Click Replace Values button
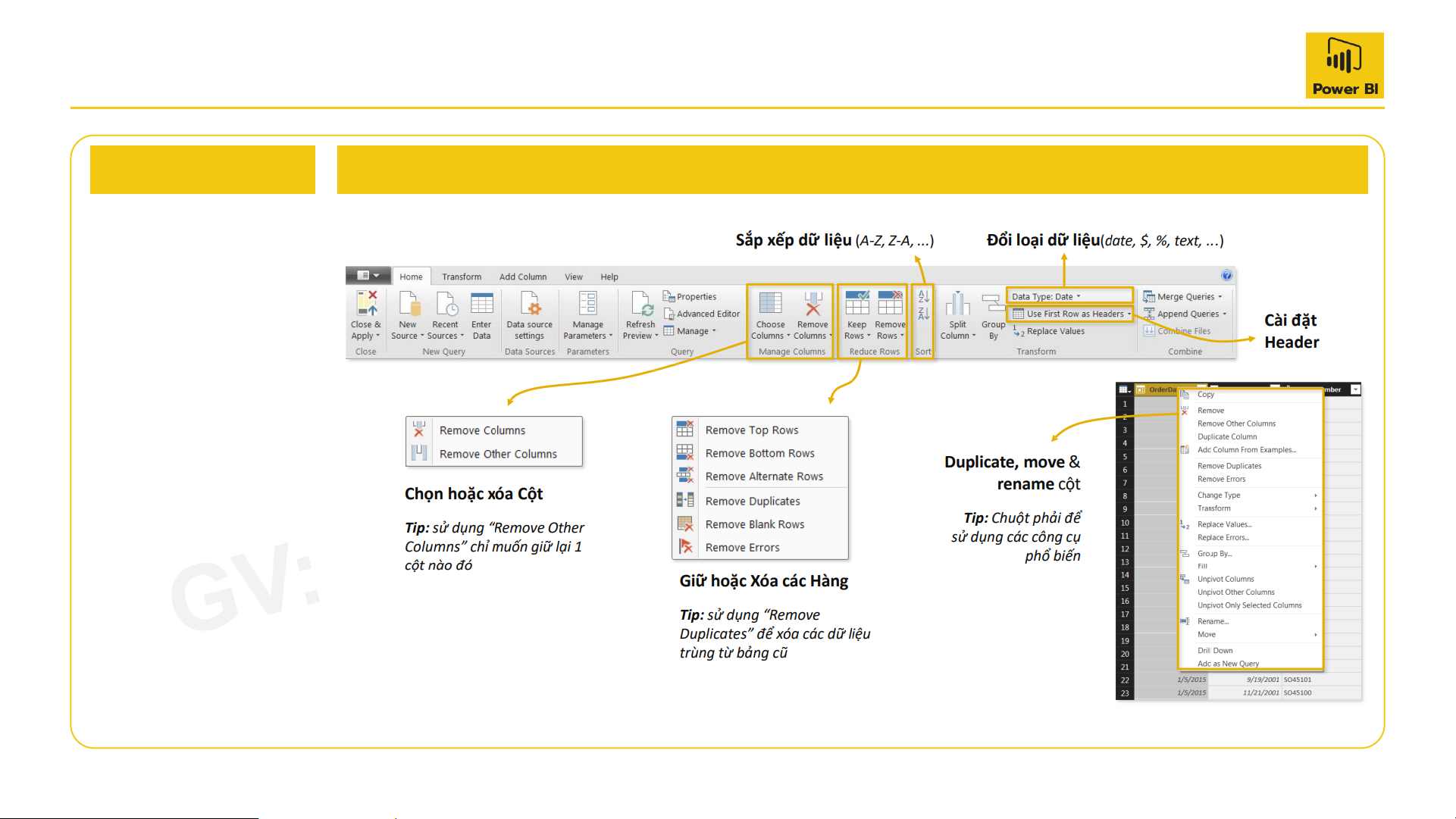Screen dimensions: 1456x819 pyautogui.click(x=1055, y=332)
